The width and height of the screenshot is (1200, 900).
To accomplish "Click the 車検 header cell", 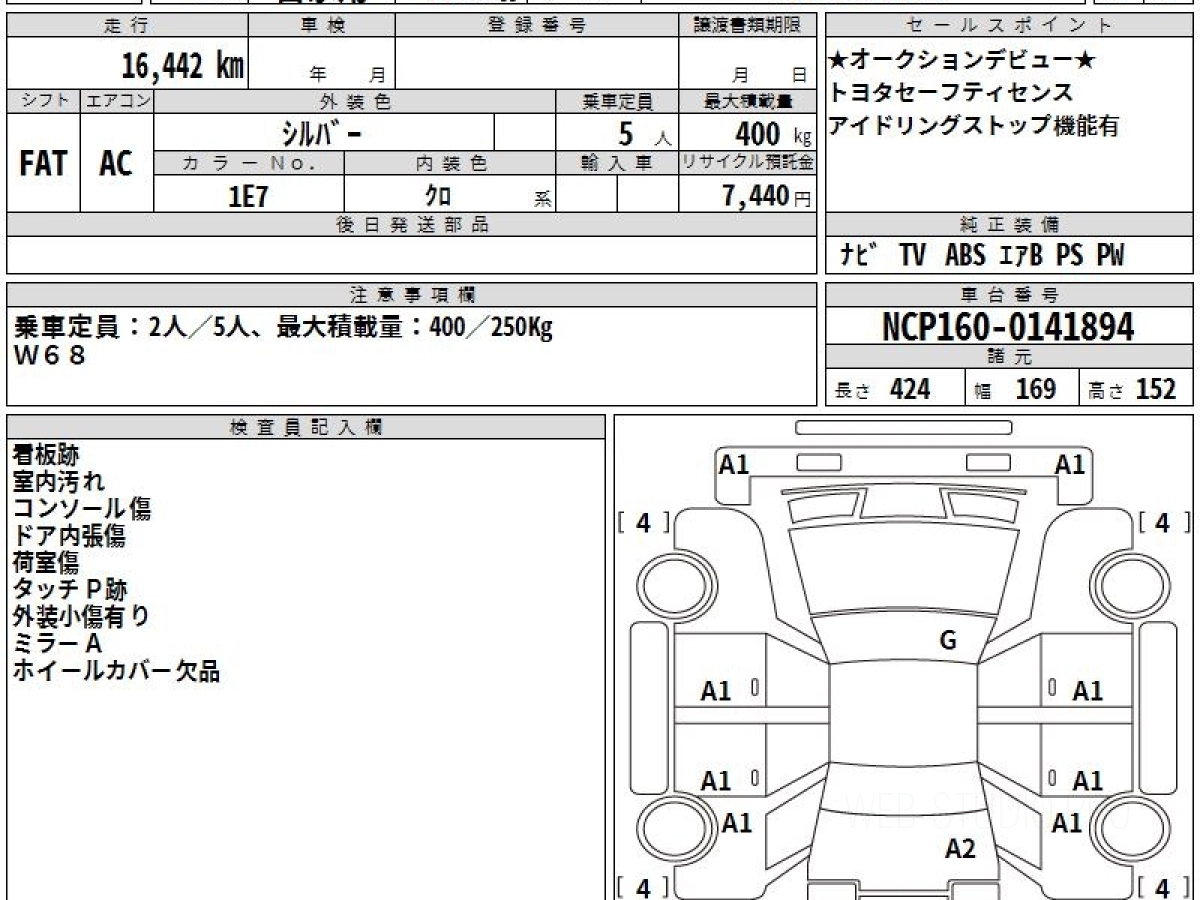I will coord(321,26).
